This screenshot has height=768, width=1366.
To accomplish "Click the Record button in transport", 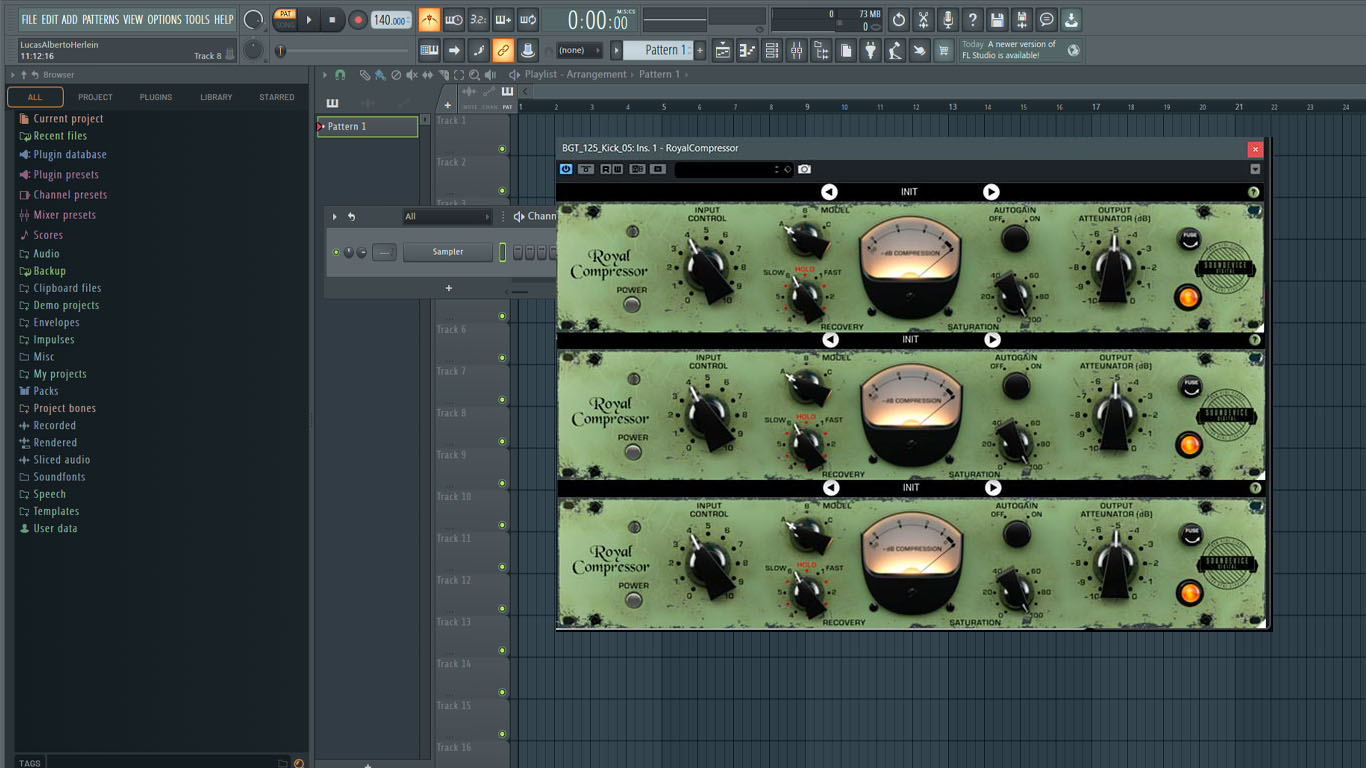I will point(358,19).
